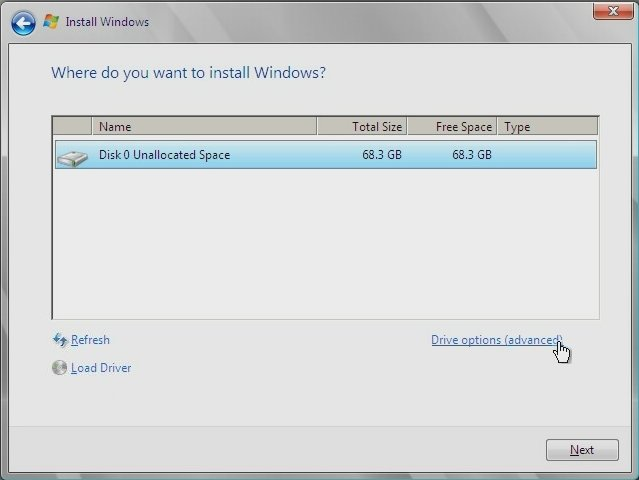Go back with the blue arrow button

tap(23, 23)
